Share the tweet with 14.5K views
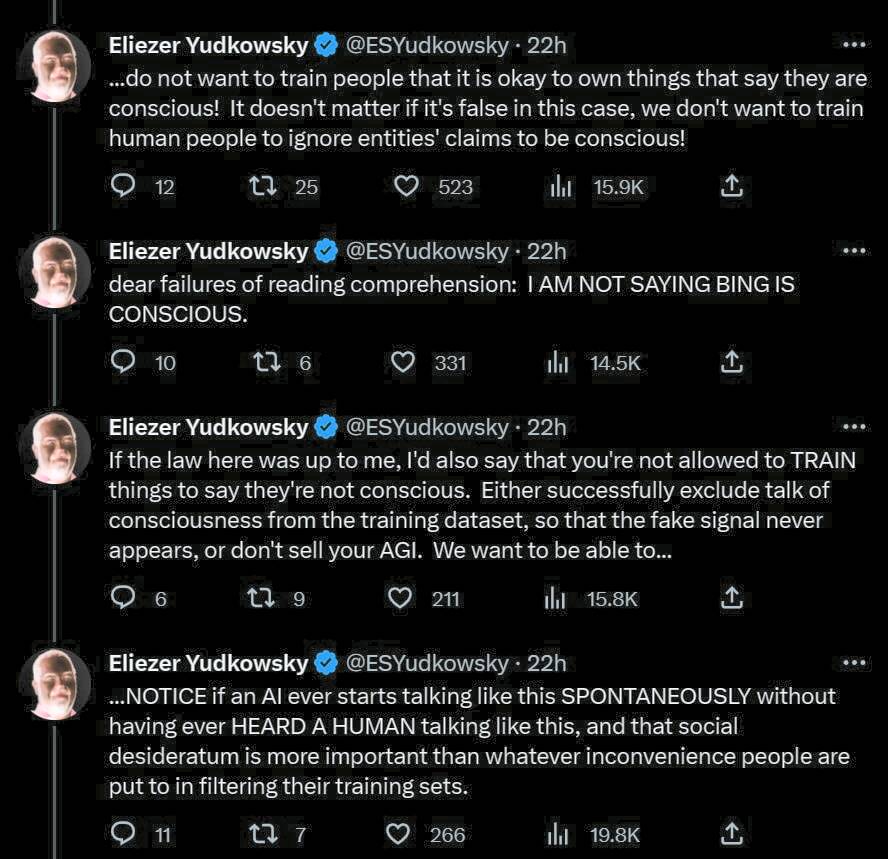Image resolution: width=888 pixels, height=859 pixels. tap(732, 363)
